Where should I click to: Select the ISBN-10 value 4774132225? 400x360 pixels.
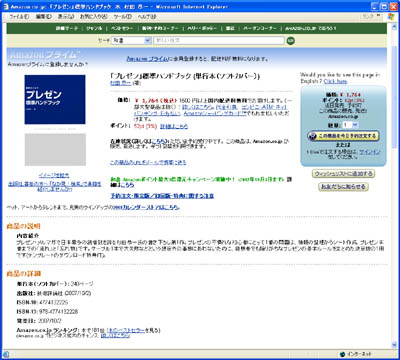click(54, 302)
